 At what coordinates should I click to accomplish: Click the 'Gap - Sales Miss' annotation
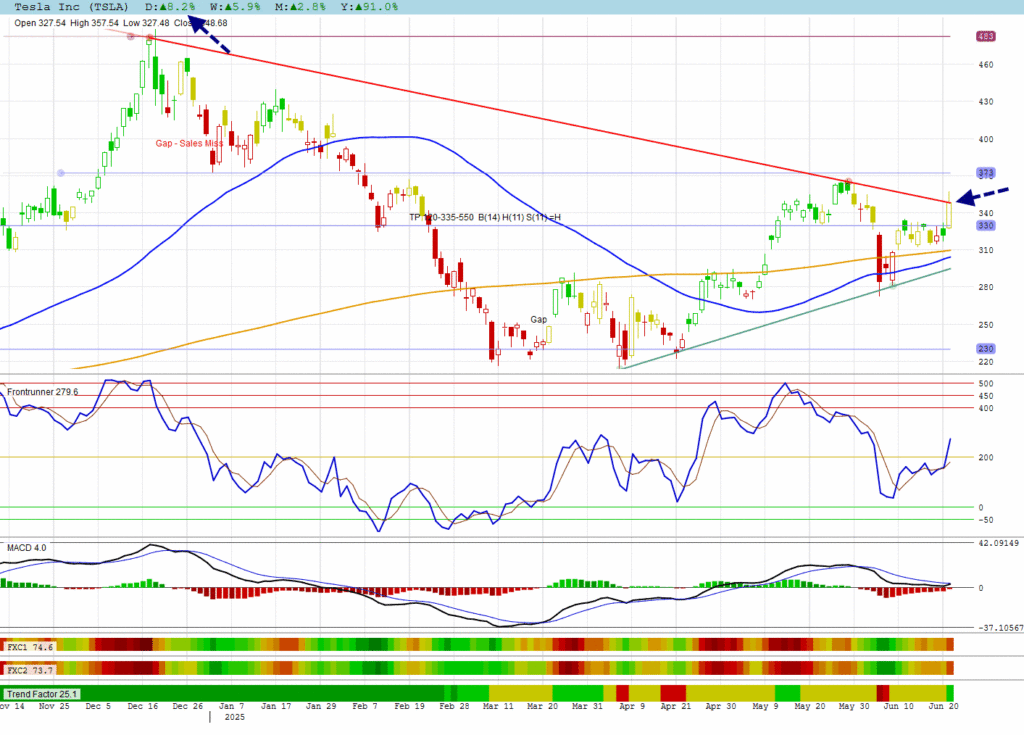coord(189,143)
